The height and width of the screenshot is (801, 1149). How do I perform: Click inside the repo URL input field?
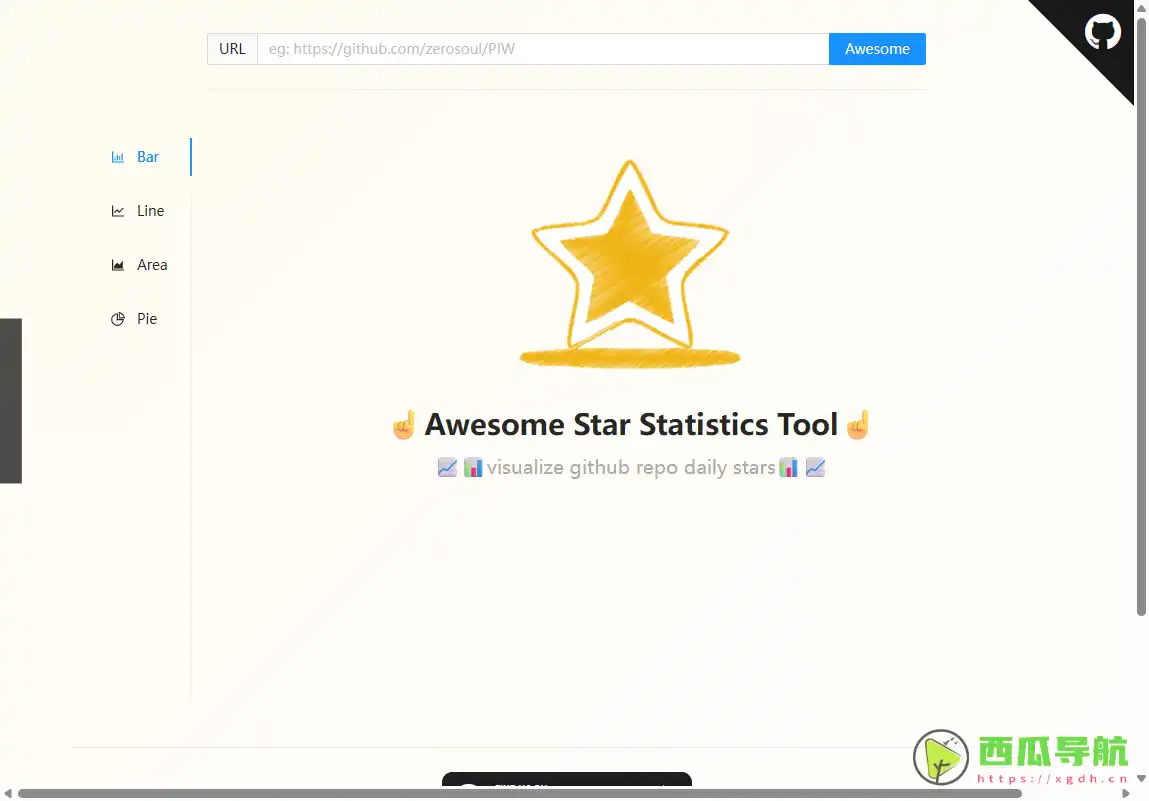point(540,48)
